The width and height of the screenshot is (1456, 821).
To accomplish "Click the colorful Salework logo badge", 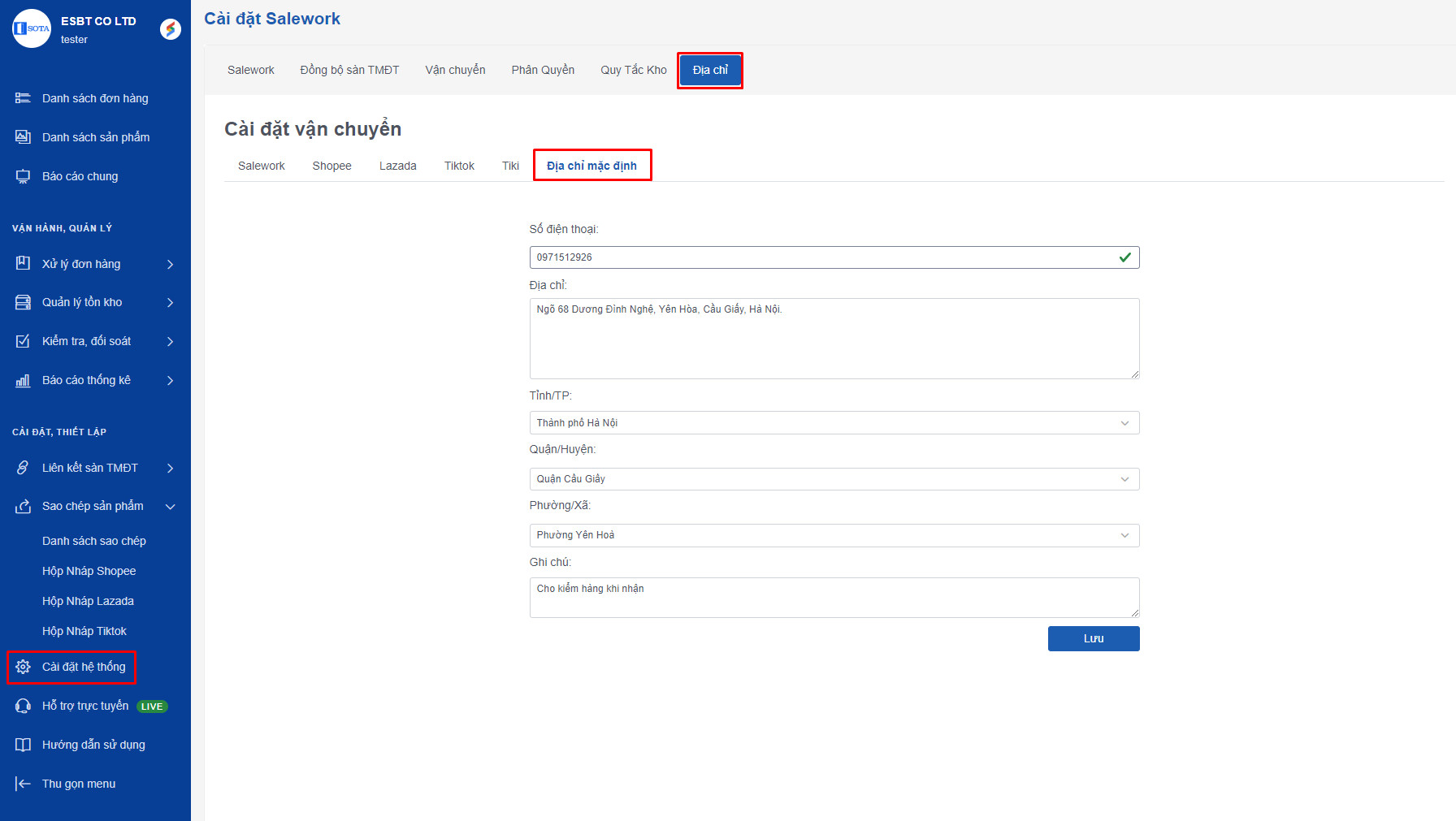I will 171,29.
